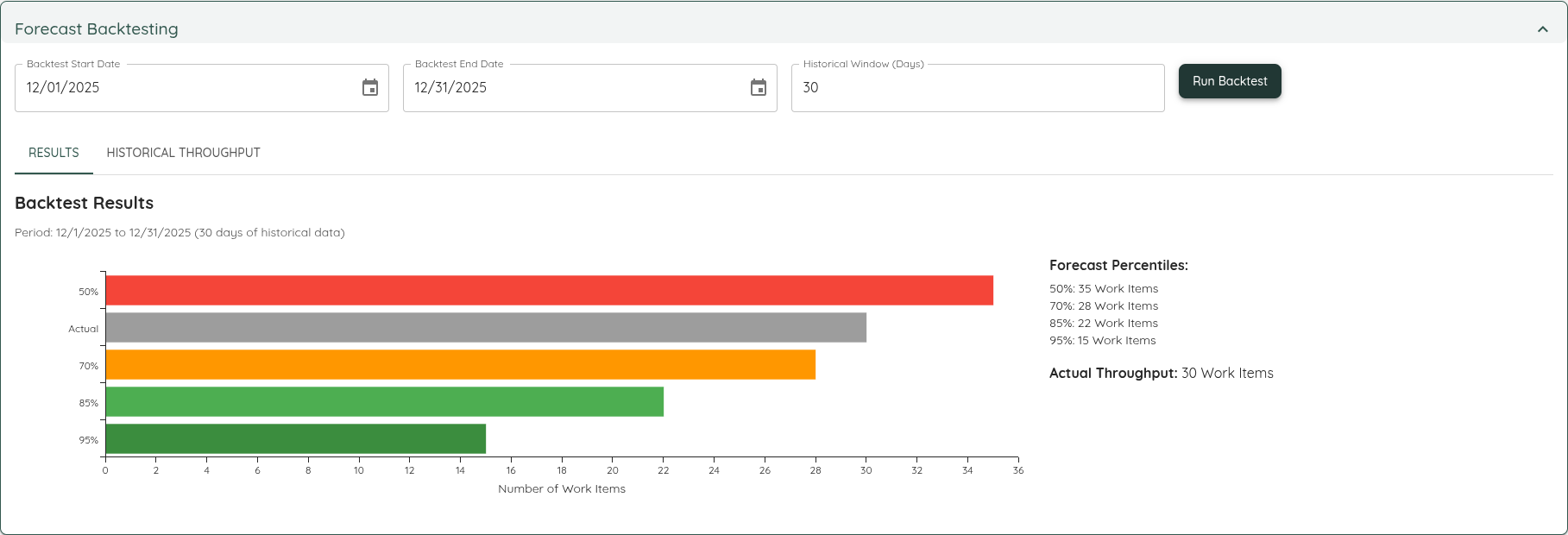Click the Period 12/1/2025 to 12/31/2025 text
The width and height of the screenshot is (1568, 535).
(179, 233)
